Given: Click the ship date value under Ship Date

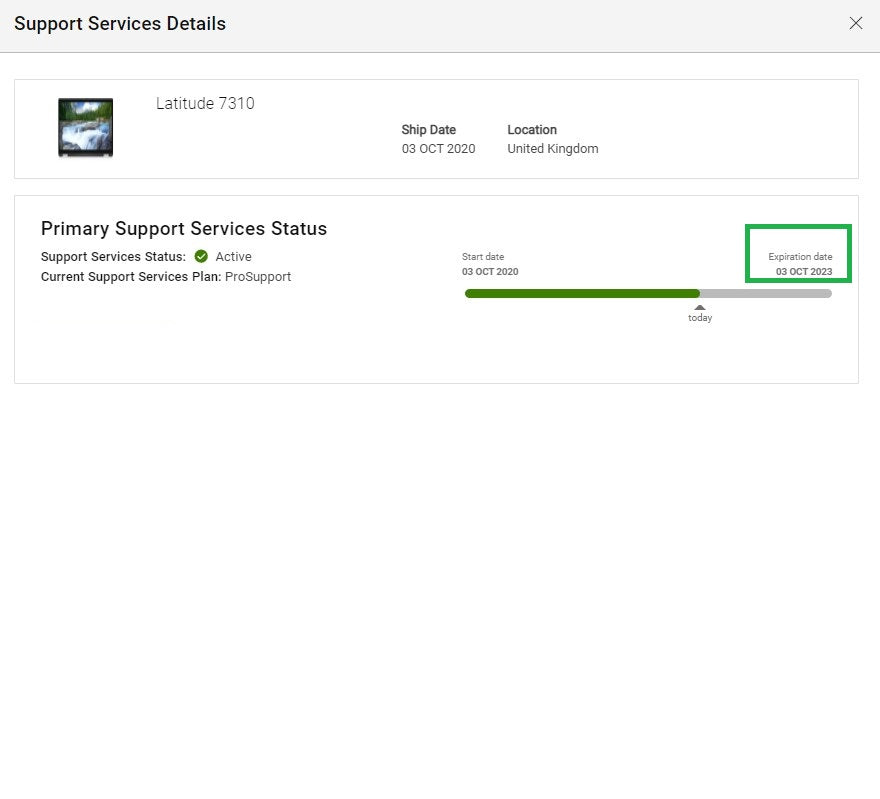Looking at the screenshot, I should [x=438, y=149].
